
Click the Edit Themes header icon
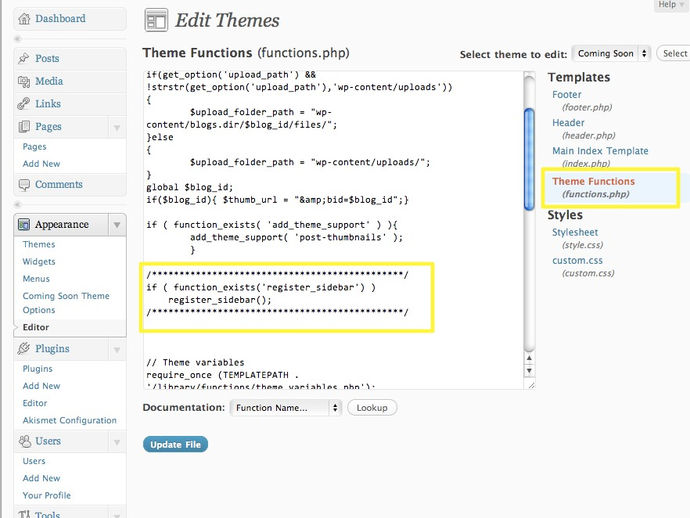click(156, 20)
